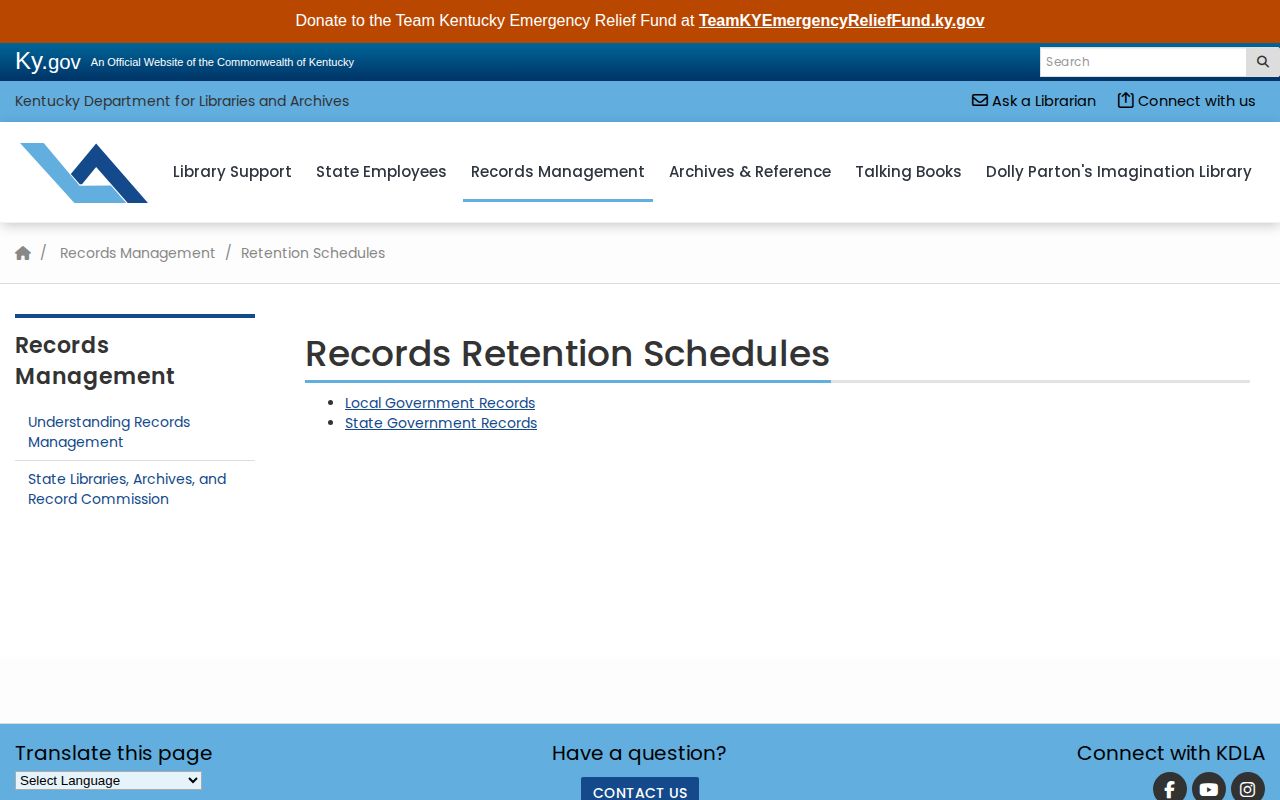
Task: Click the Ky.gov header link
Action: click(x=48, y=62)
